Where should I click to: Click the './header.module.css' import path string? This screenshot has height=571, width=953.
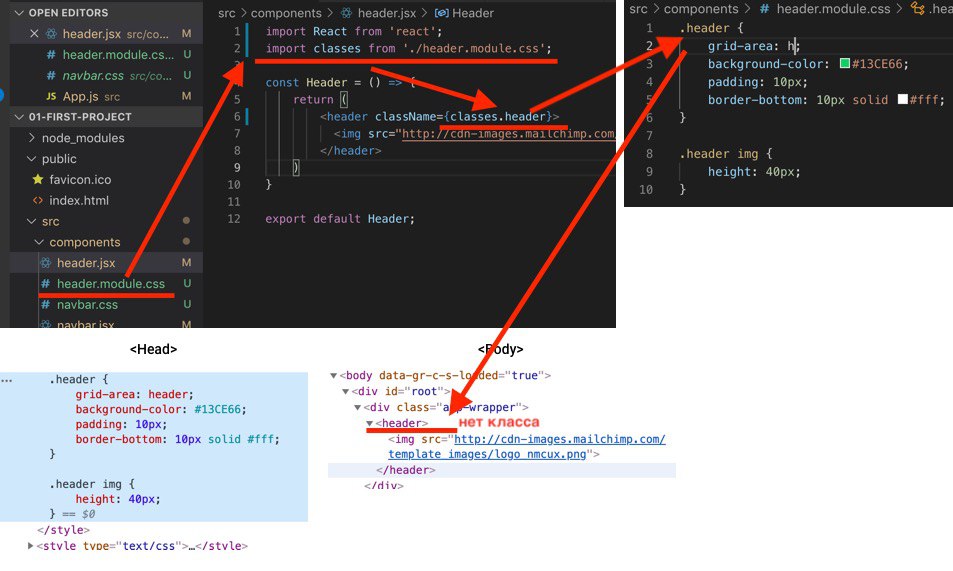(x=473, y=48)
